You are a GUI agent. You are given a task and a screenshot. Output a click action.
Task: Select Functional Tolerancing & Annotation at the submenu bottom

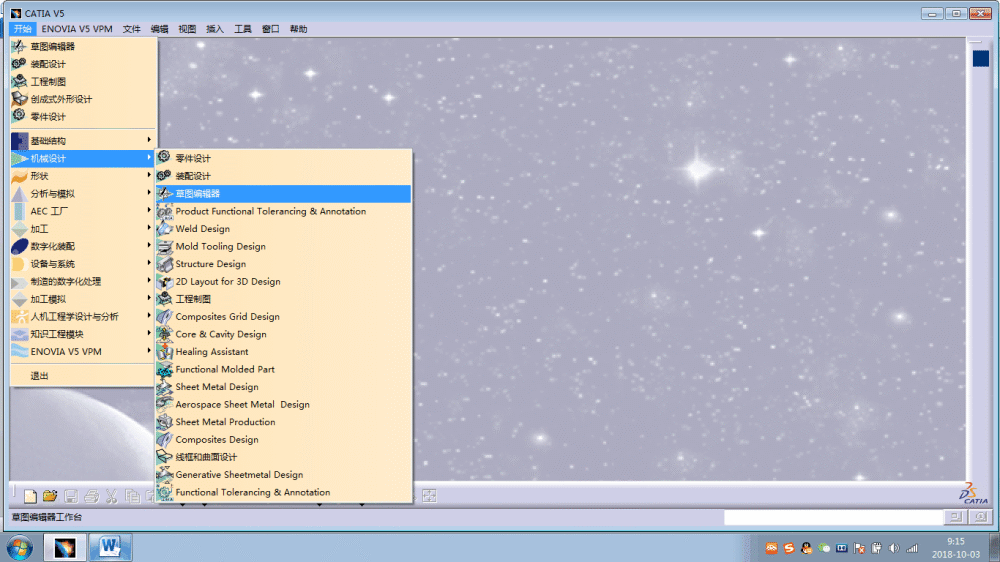click(x=284, y=492)
